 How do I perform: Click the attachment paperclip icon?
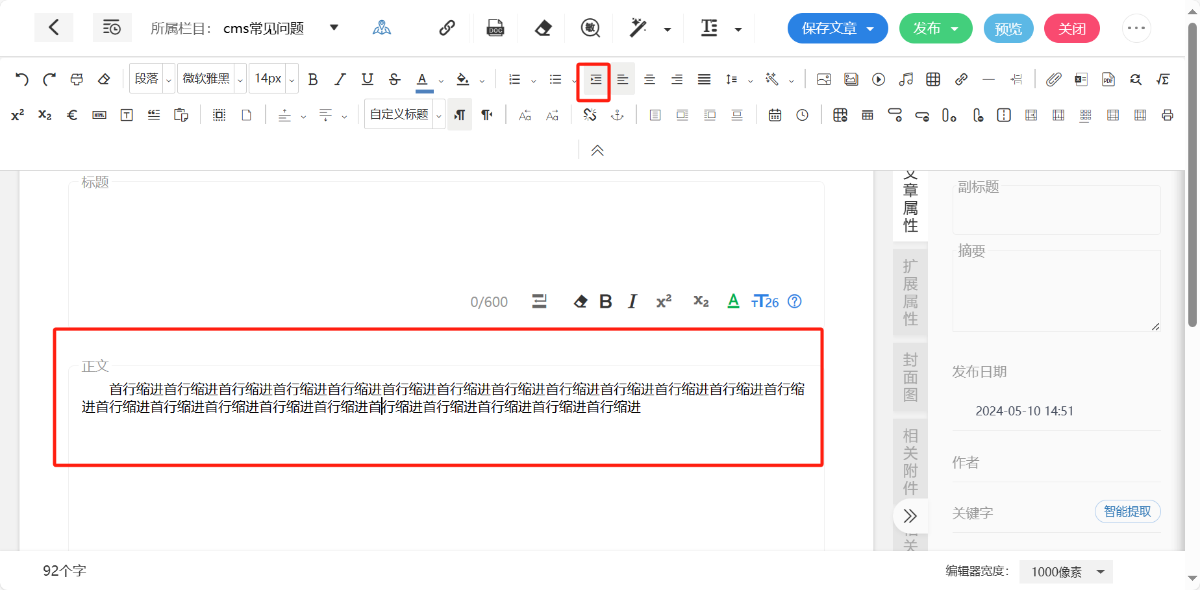(x=1053, y=80)
